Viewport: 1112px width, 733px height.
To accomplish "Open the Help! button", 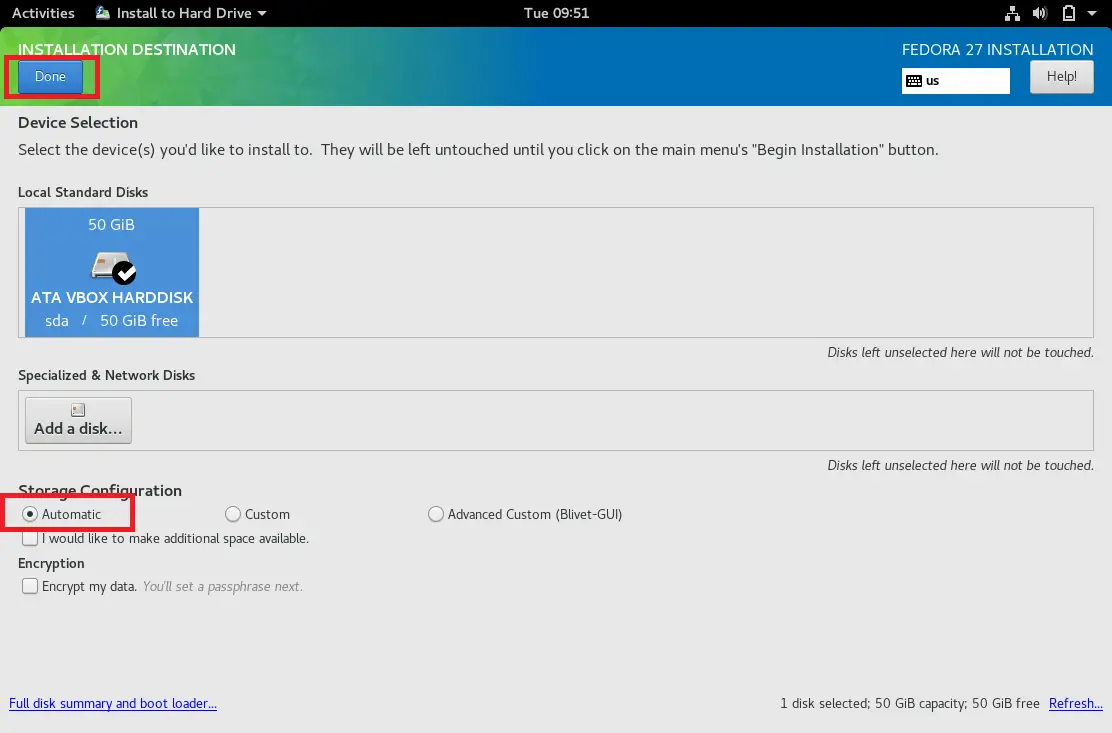I will click(x=1061, y=77).
